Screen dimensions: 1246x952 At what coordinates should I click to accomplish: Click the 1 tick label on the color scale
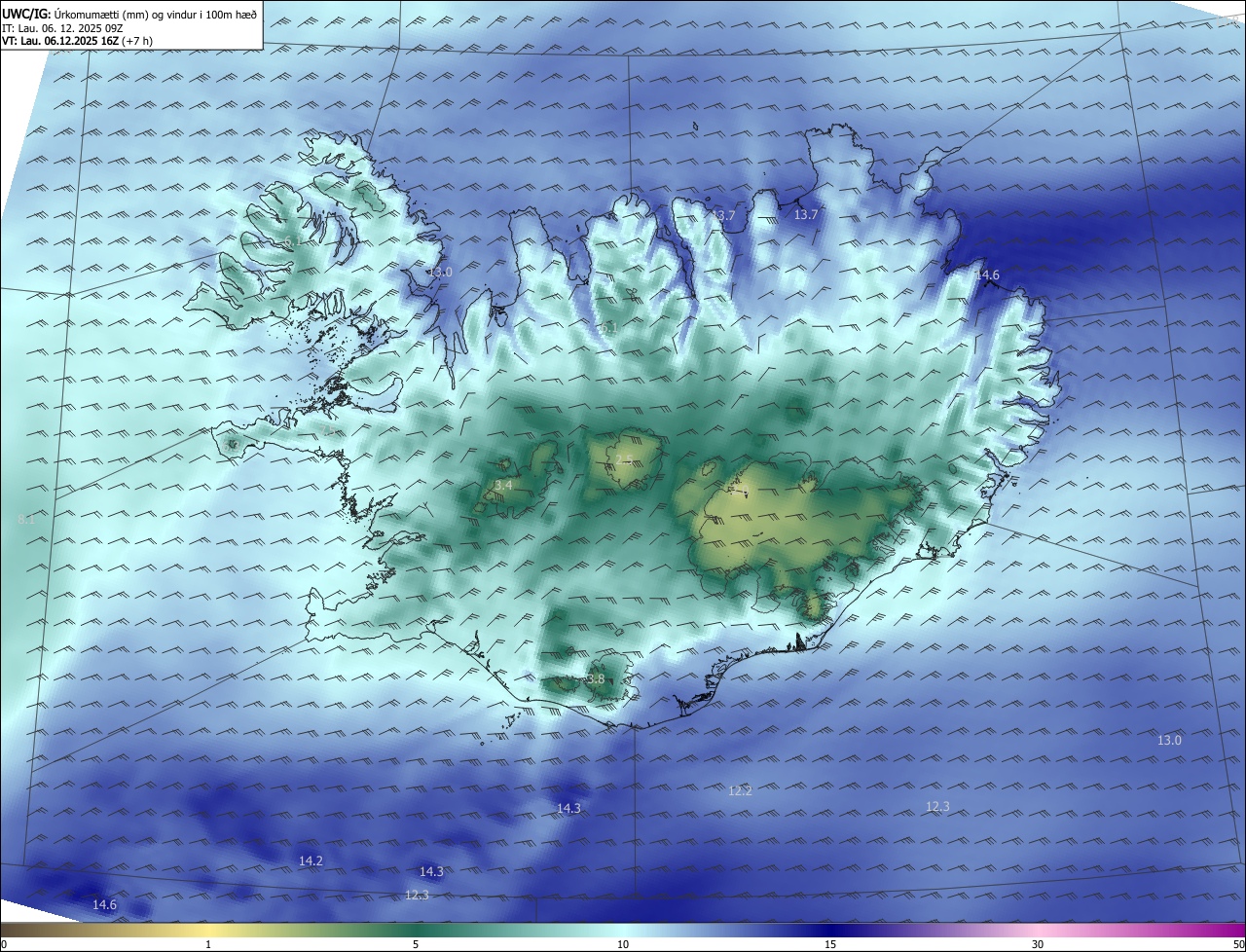point(208,944)
